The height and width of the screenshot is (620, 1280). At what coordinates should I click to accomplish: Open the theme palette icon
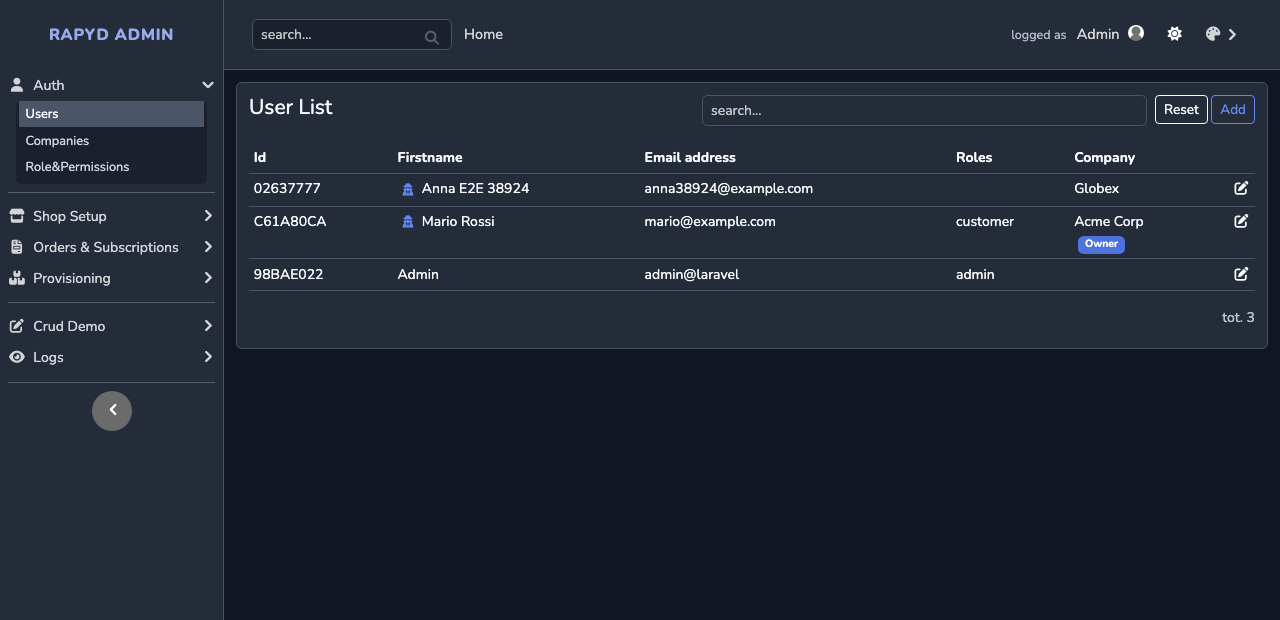[1213, 34]
